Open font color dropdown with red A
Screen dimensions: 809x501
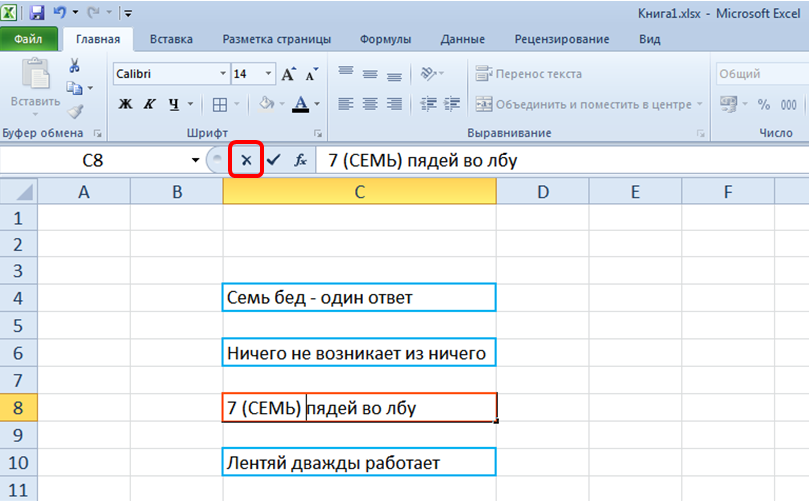point(316,104)
